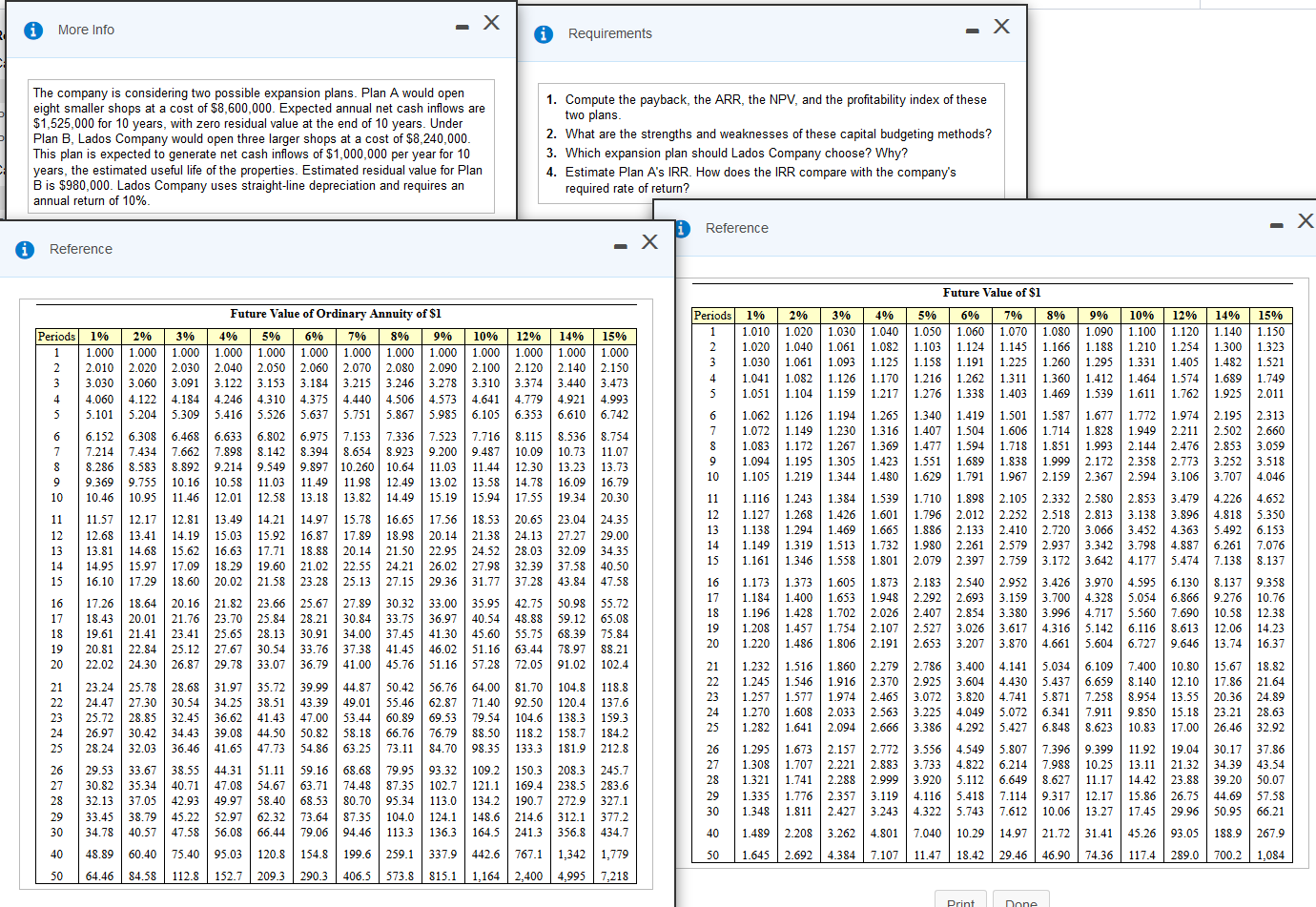Click the info icon on More Info window

coord(34,30)
